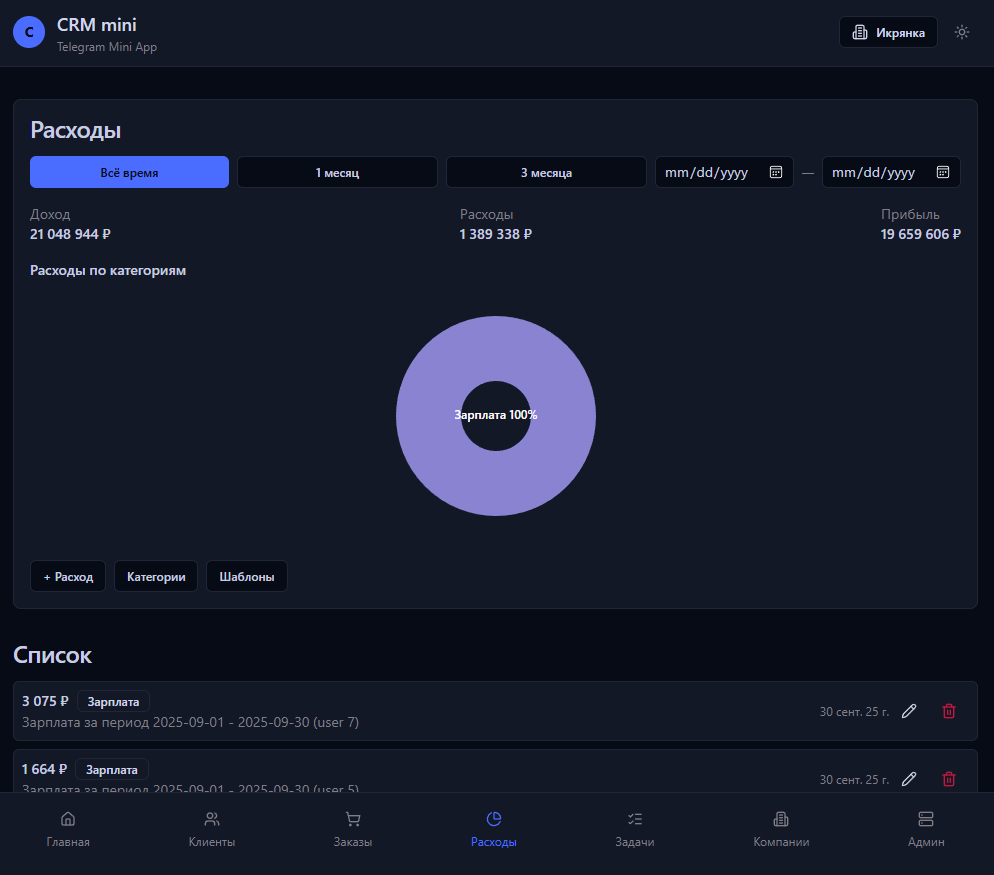This screenshot has height=875, width=994.
Task: Open the Задачи checklist icon tab
Action: (635, 829)
